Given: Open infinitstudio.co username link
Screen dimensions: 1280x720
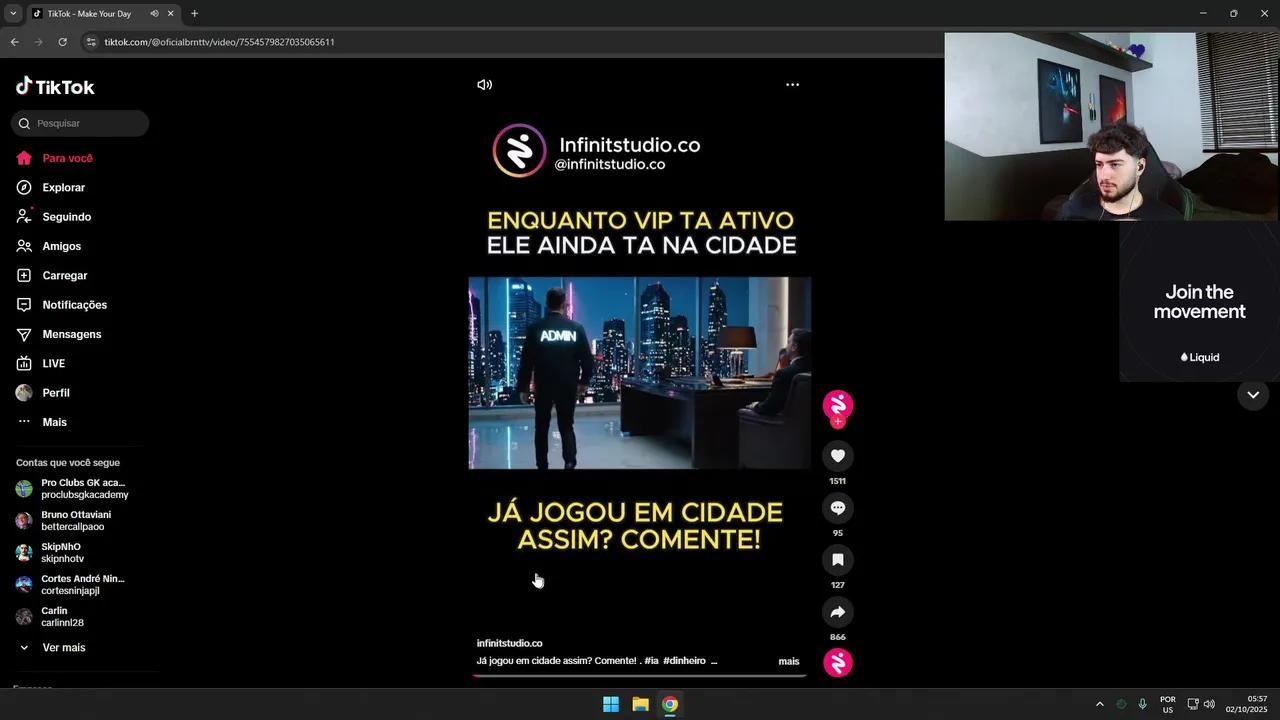Looking at the screenshot, I should [509, 643].
